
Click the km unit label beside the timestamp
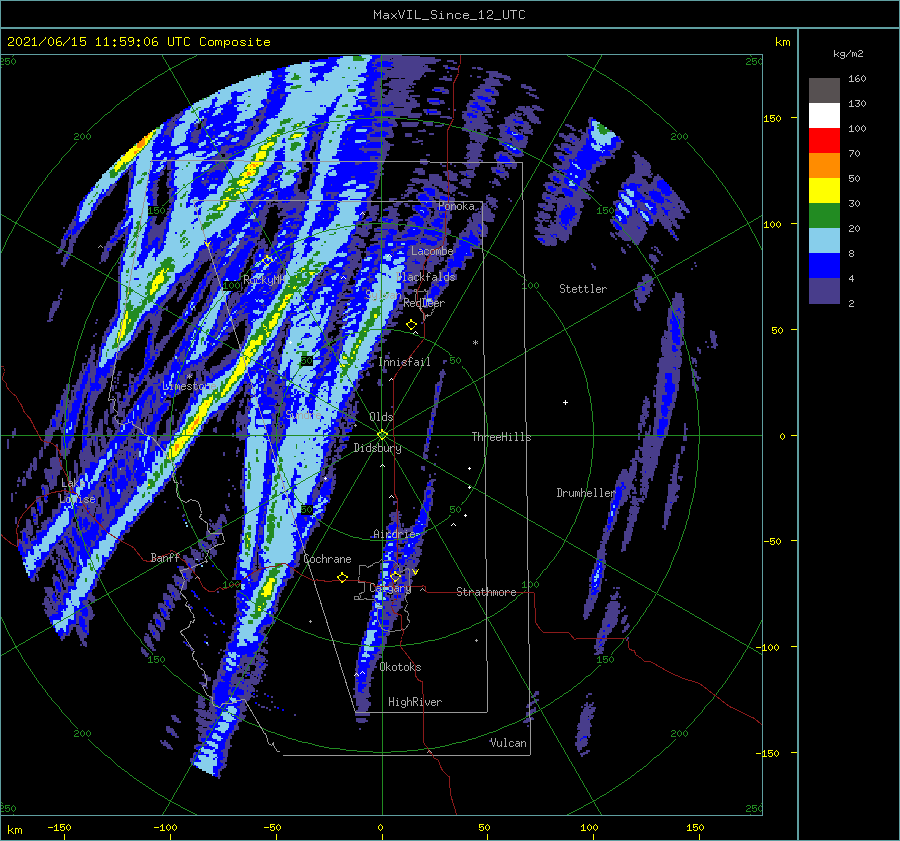pos(782,42)
